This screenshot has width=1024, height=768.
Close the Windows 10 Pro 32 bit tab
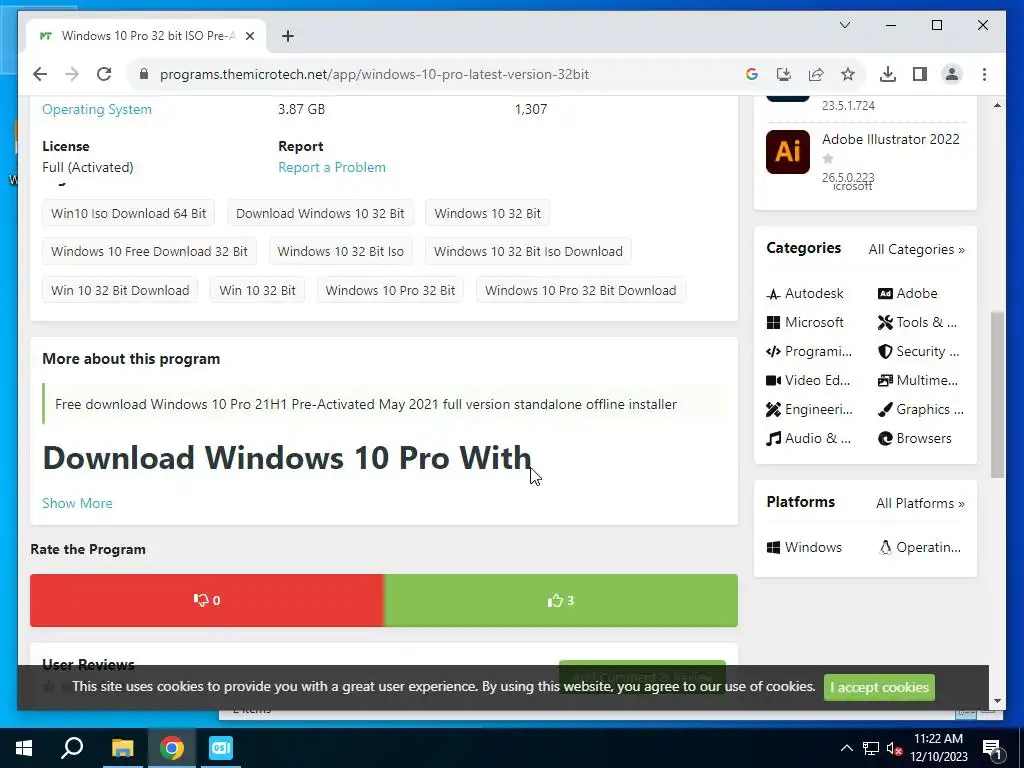click(249, 36)
